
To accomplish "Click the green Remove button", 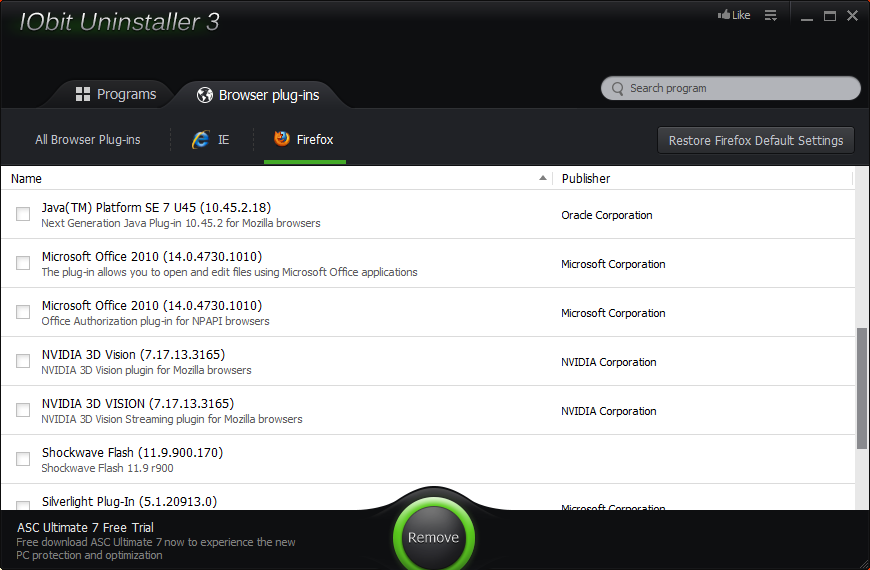I will pyautogui.click(x=433, y=537).
